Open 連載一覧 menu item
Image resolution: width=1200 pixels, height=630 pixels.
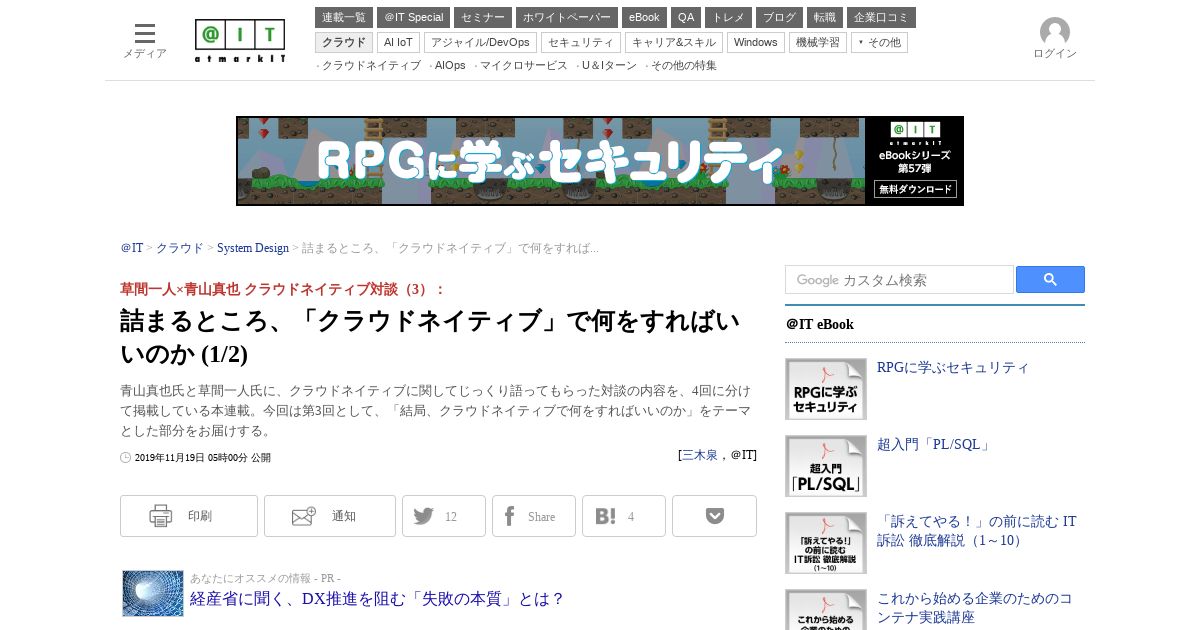tap(344, 17)
